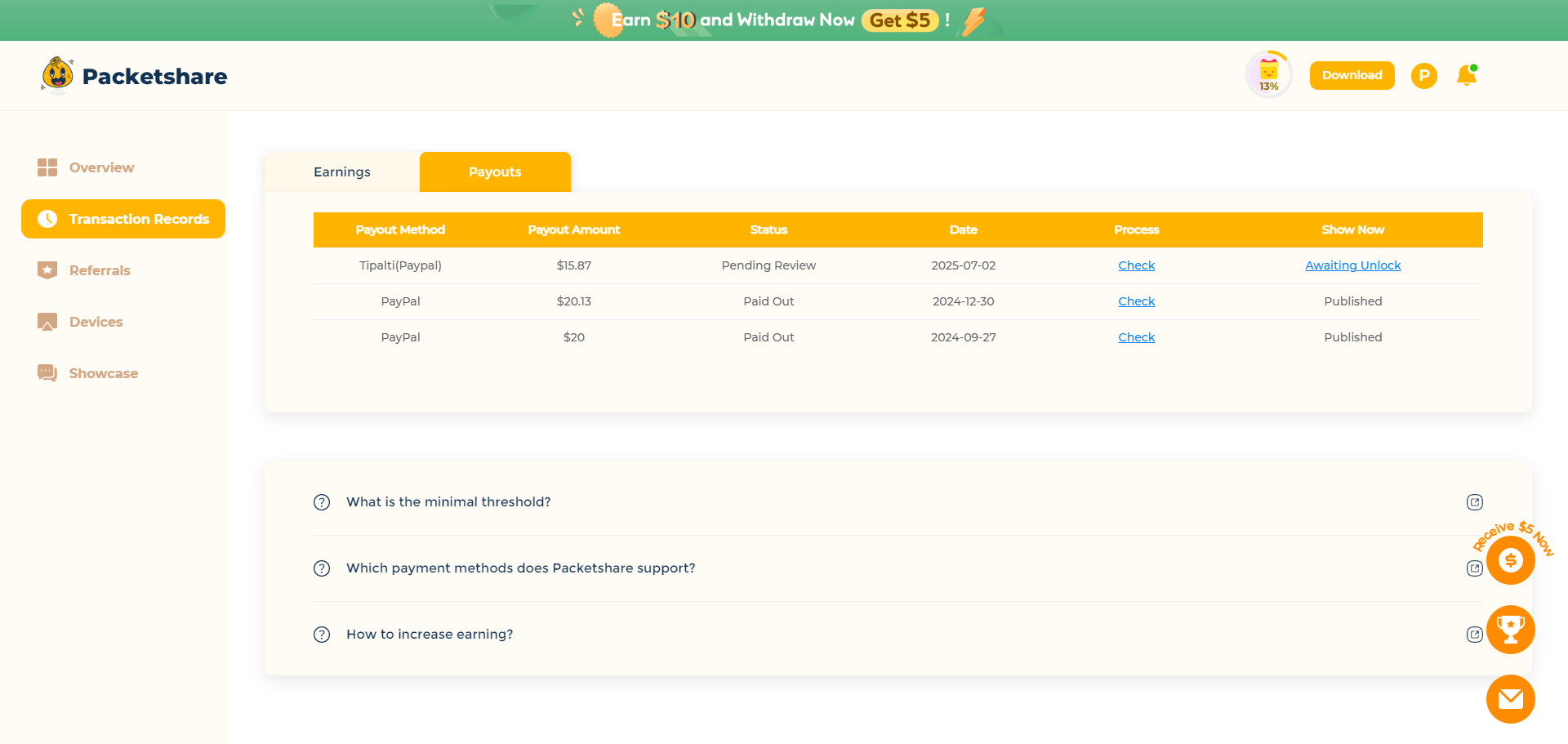Click the Get $5 banner badge
Image resolution: width=1568 pixels, height=744 pixels.
coord(900,20)
